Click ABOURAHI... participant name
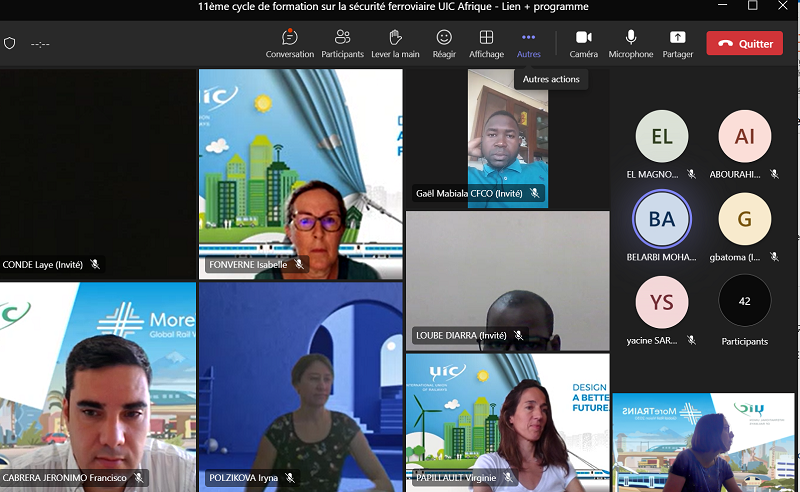Image resolution: width=800 pixels, height=492 pixels. click(x=735, y=175)
